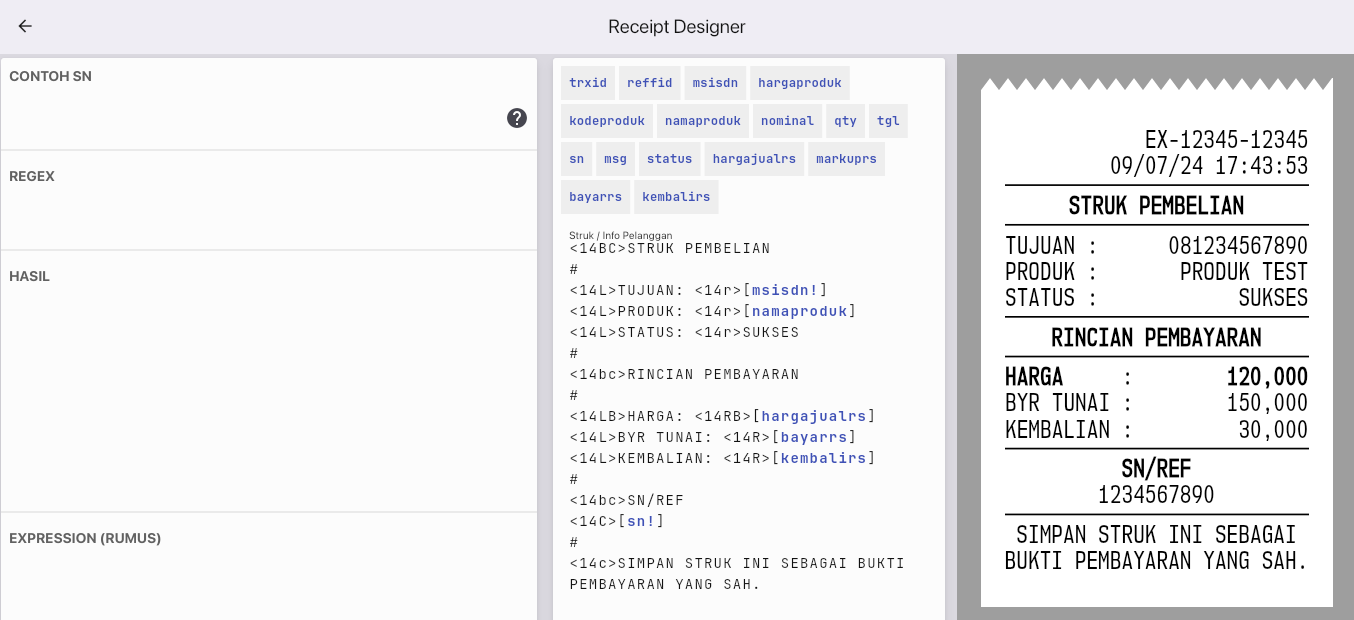Insert the tgl date tag
This screenshot has height=620, width=1354.
(888, 121)
